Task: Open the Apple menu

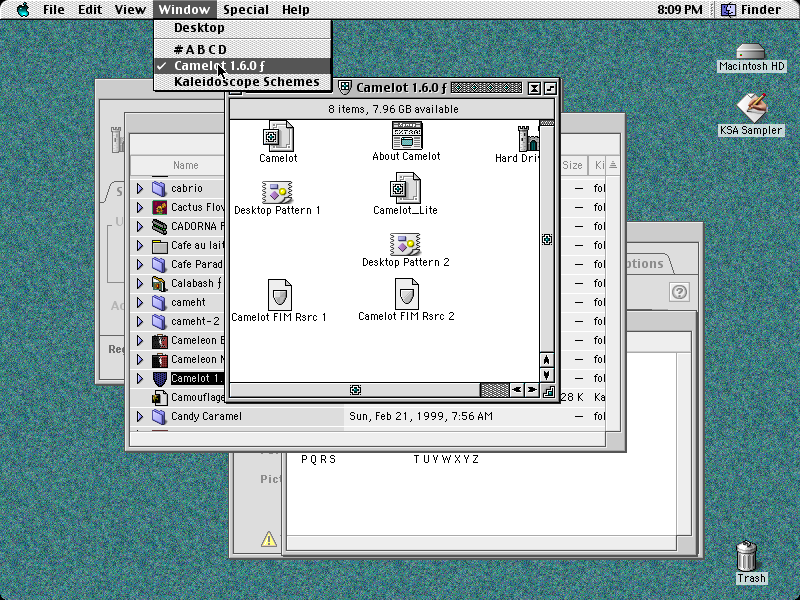Action: click(x=23, y=9)
